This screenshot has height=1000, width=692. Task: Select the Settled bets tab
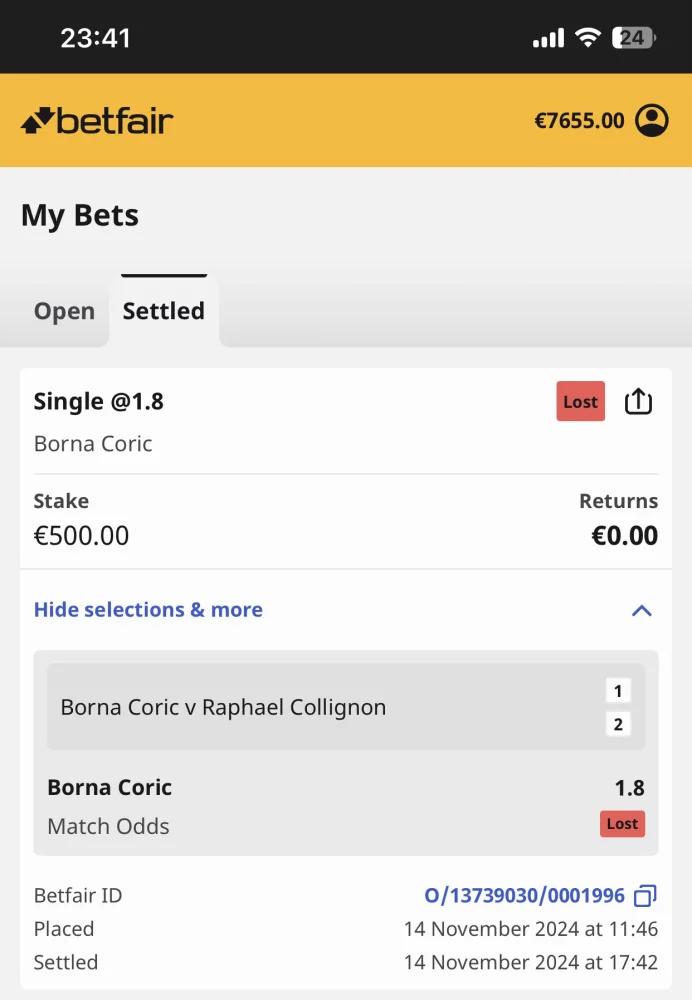pos(163,311)
